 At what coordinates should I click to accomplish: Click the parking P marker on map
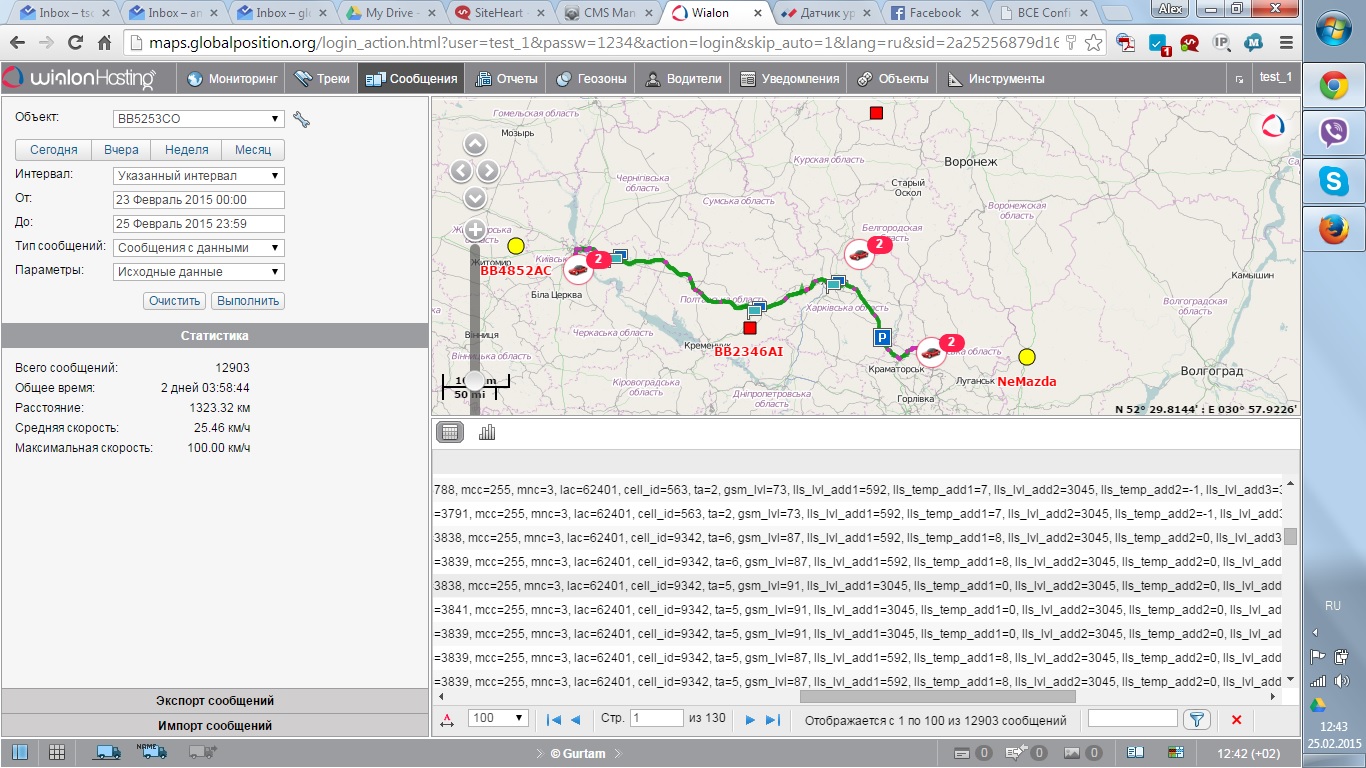[x=882, y=338]
